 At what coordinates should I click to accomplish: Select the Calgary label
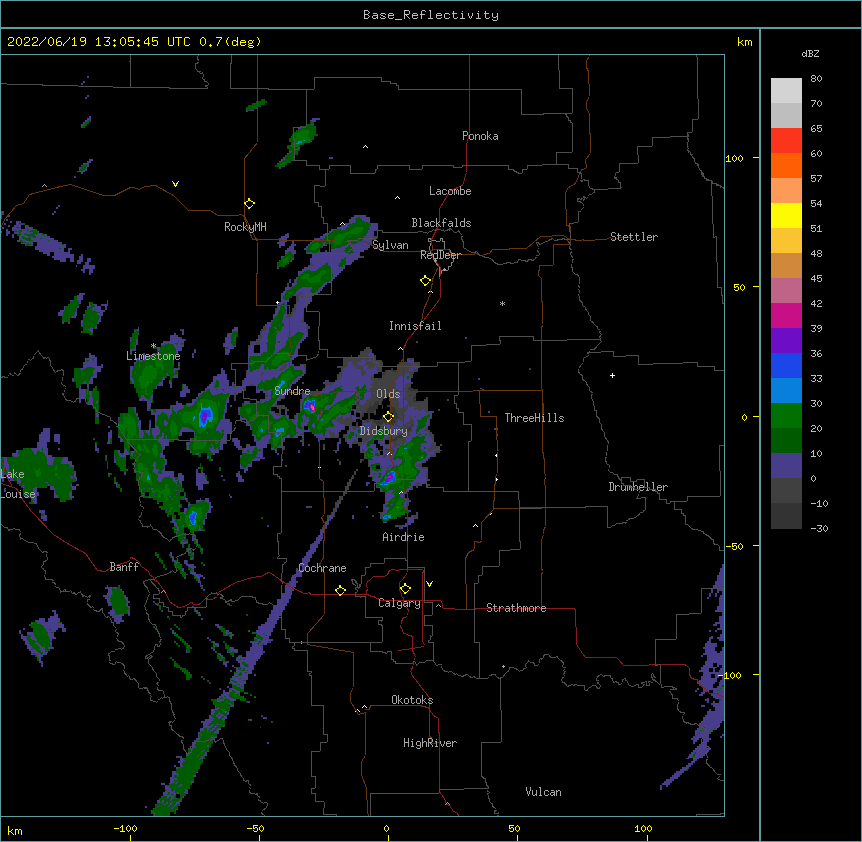point(399,603)
